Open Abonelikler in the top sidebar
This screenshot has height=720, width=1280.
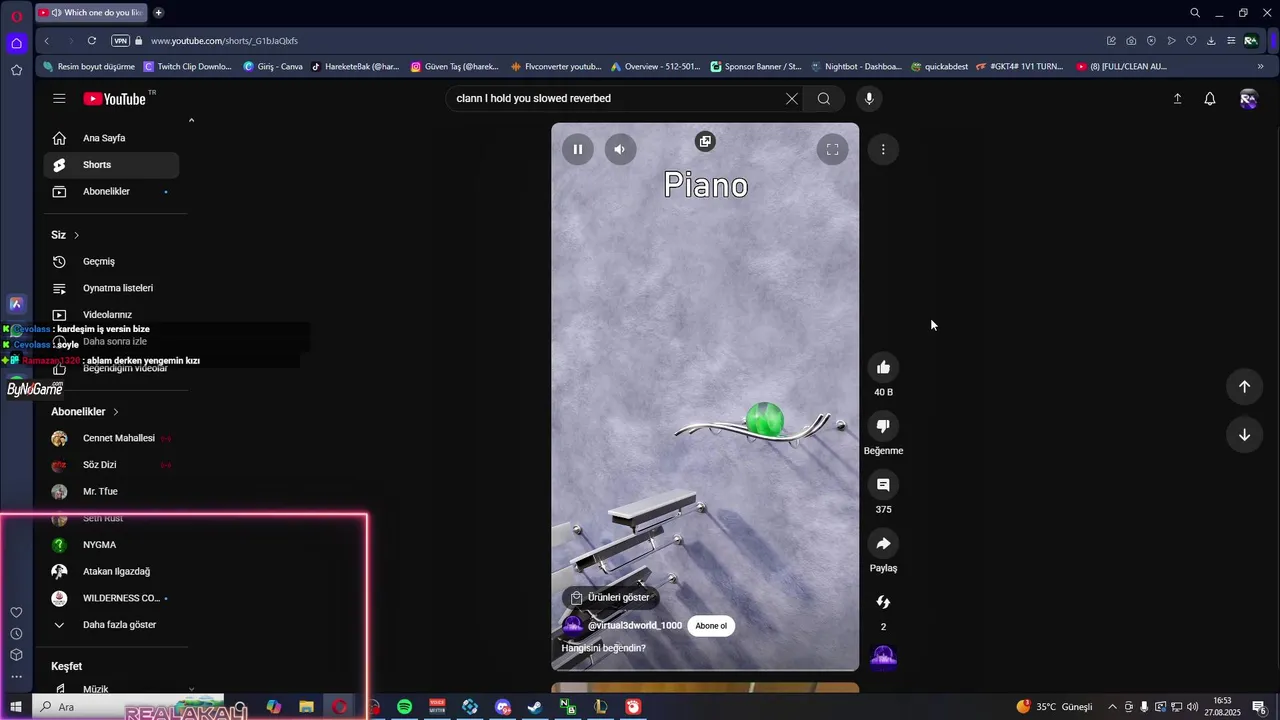tap(111, 192)
